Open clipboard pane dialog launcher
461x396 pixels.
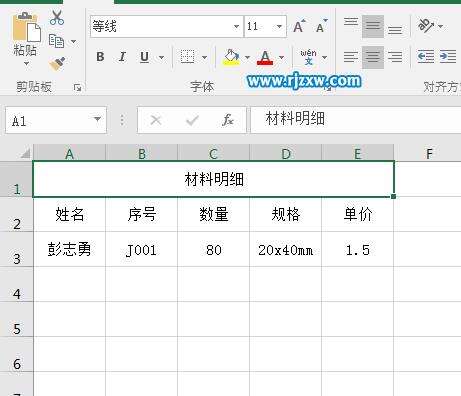point(78,88)
